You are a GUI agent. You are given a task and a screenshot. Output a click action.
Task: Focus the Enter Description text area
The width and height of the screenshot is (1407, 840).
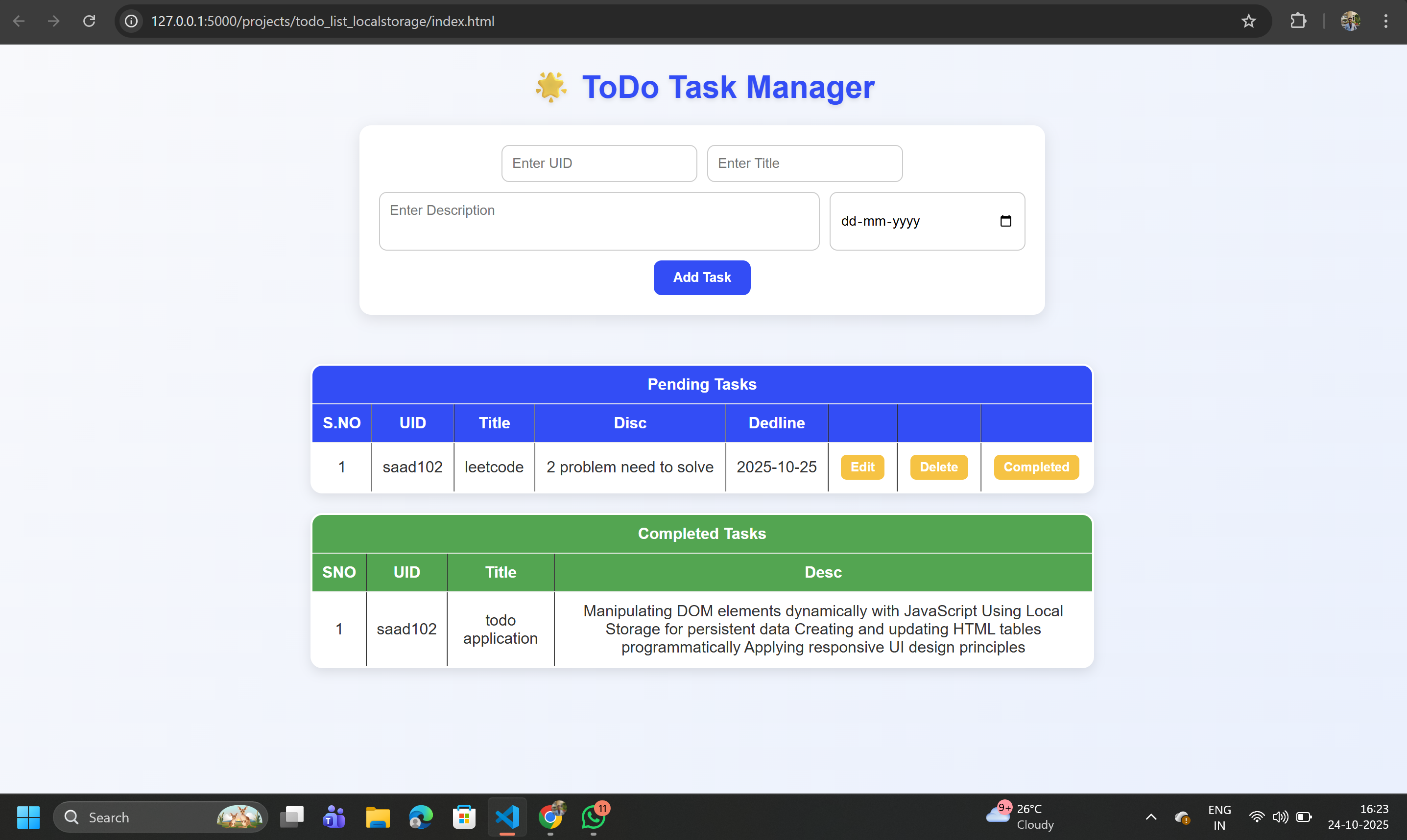coord(599,221)
